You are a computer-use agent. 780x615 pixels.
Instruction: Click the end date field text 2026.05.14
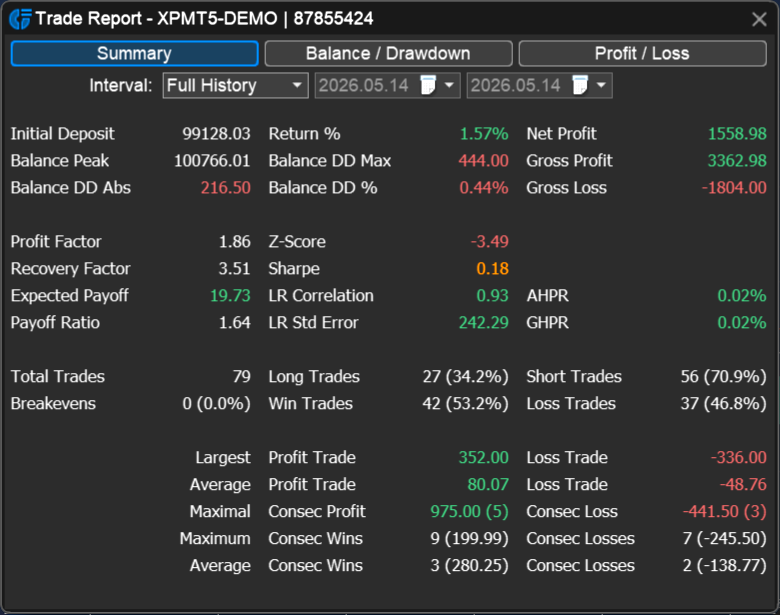[x=516, y=85]
